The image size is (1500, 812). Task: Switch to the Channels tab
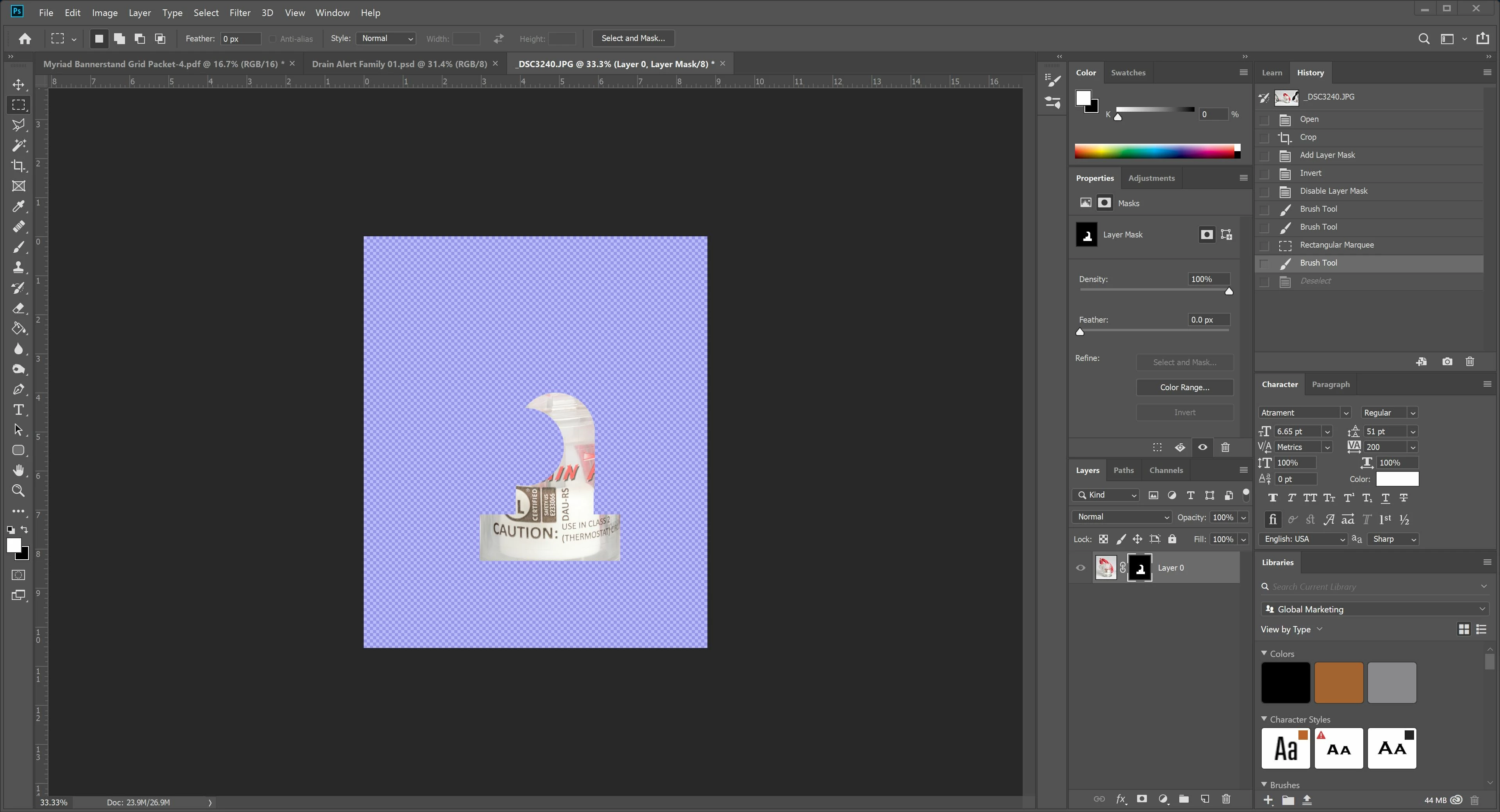click(x=1166, y=470)
